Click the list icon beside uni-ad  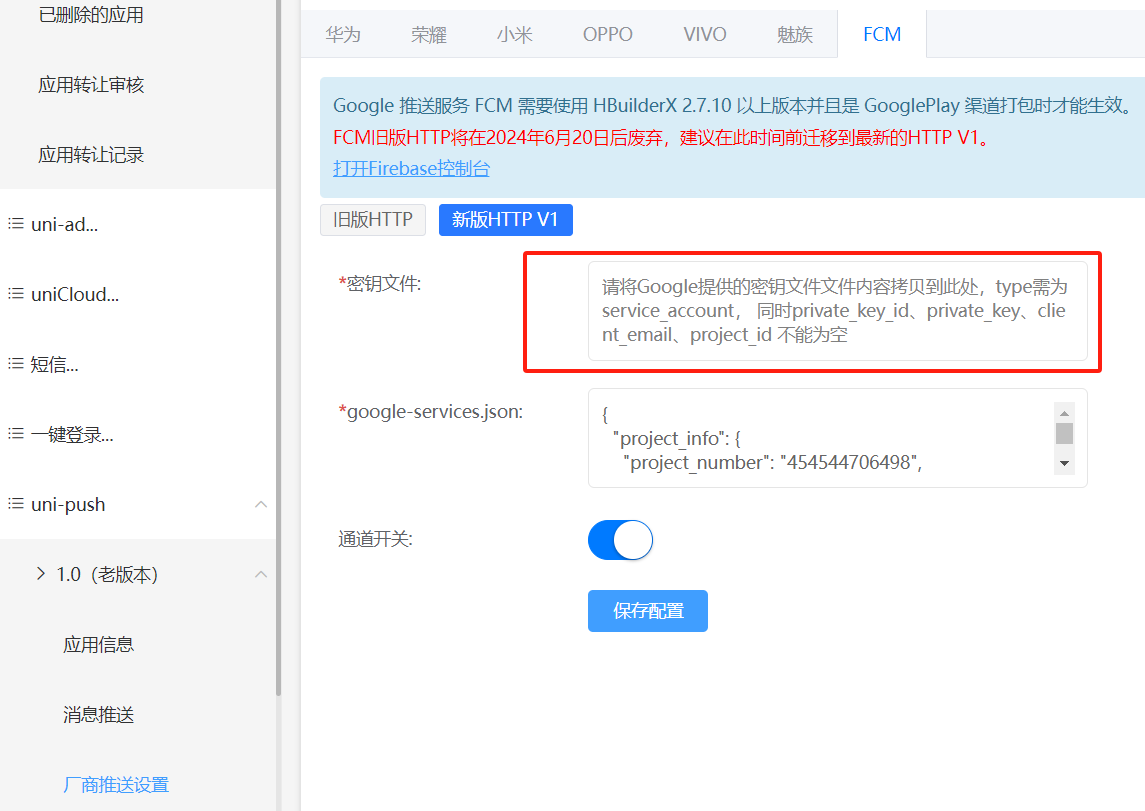tap(15, 223)
